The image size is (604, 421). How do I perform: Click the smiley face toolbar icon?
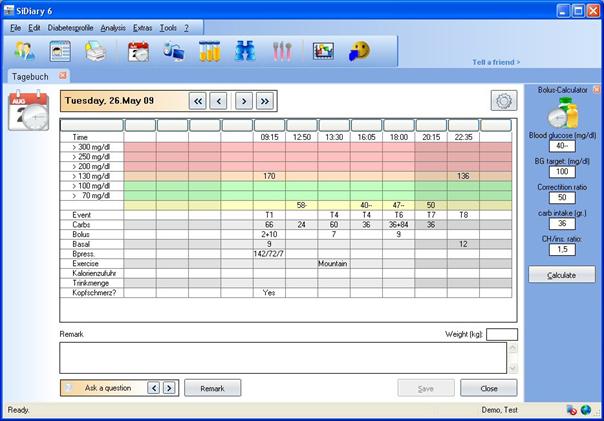tap(359, 51)
